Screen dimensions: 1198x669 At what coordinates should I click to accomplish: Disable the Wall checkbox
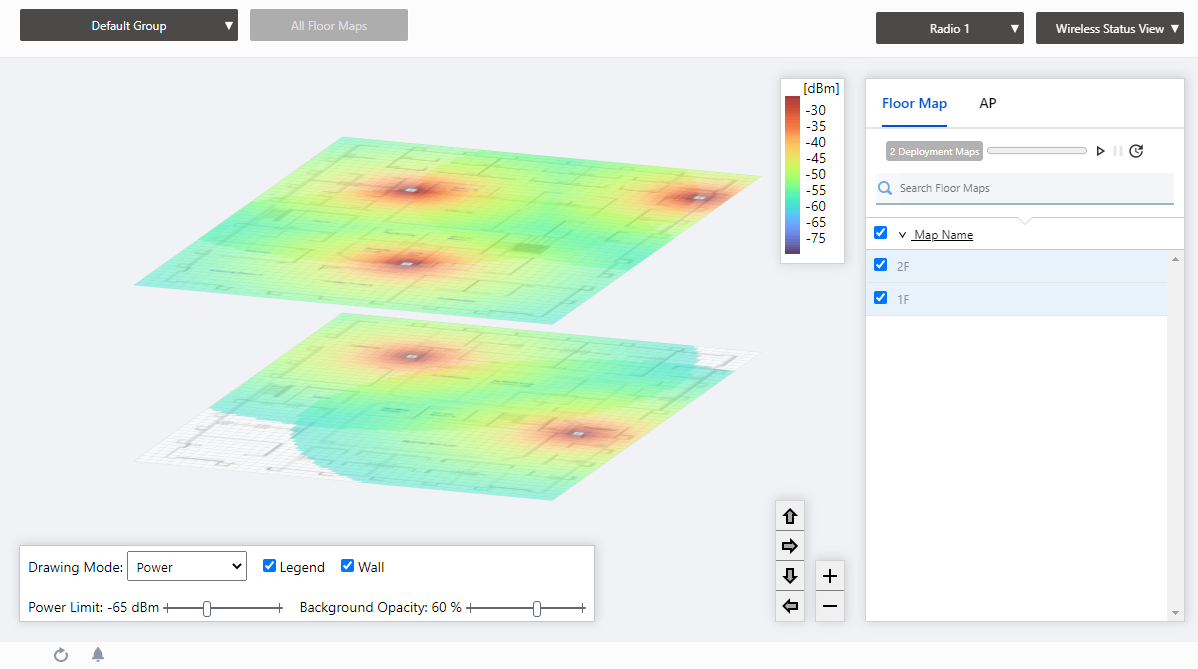[x=347, y=566]
